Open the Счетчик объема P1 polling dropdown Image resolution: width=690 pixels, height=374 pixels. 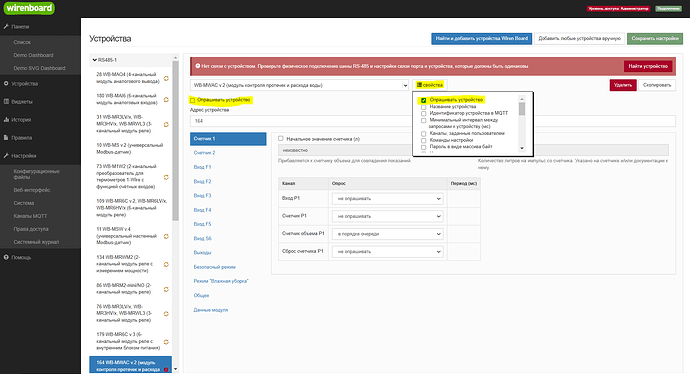[388, 234]
